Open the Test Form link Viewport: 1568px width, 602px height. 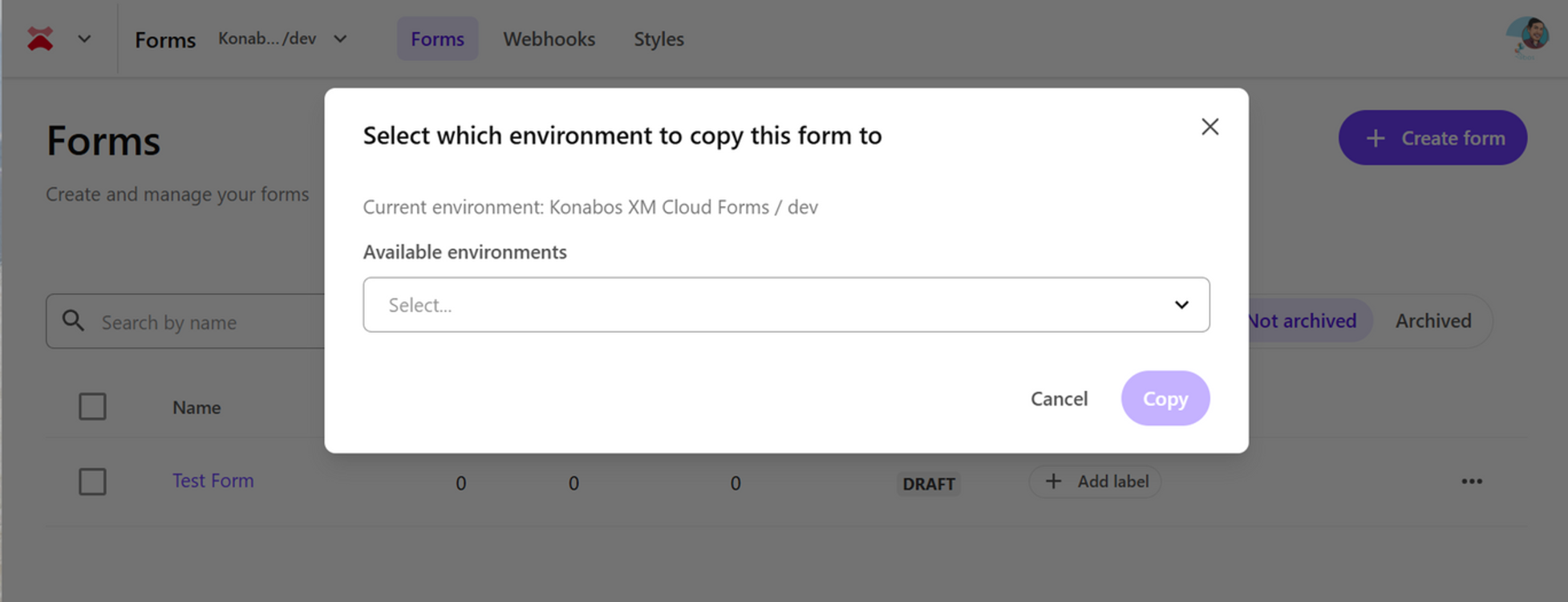pyautogui.click(x=213, y=481)
